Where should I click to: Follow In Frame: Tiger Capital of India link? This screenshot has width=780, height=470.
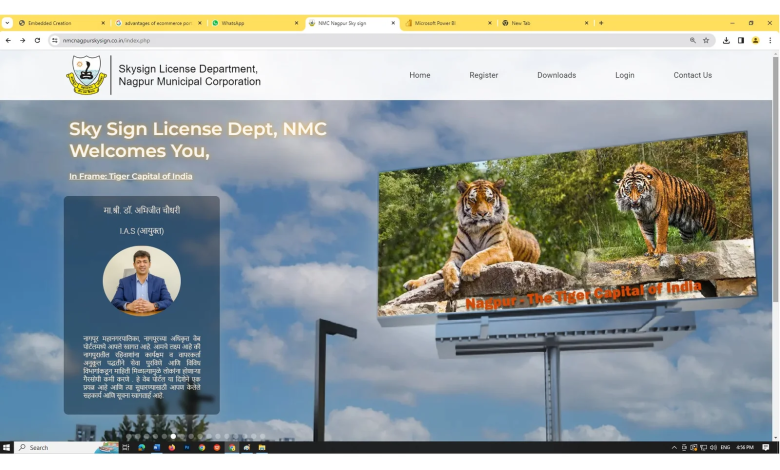tap(131, 176)
